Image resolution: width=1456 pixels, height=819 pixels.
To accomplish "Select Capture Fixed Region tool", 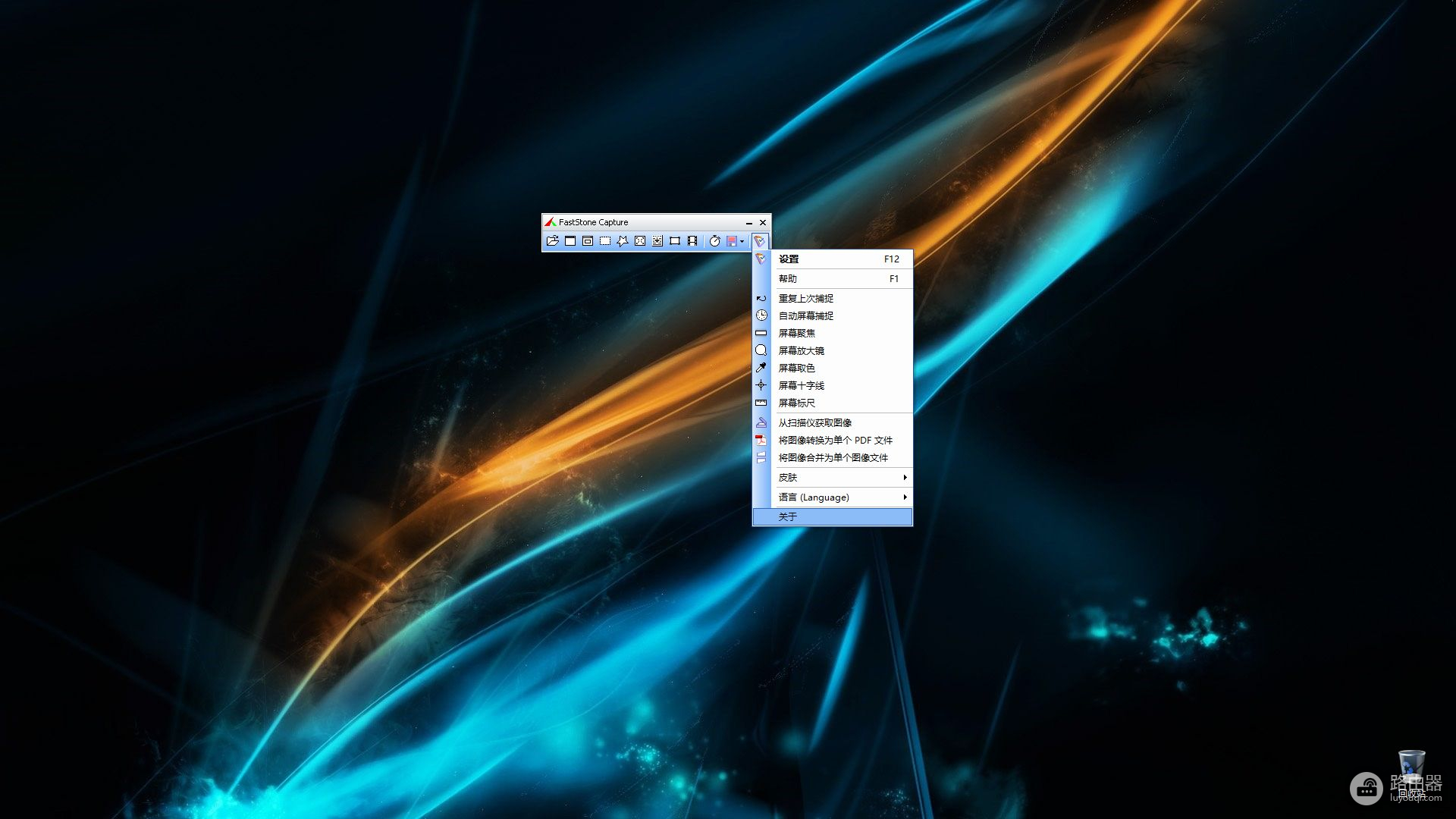I will [675, 241].
